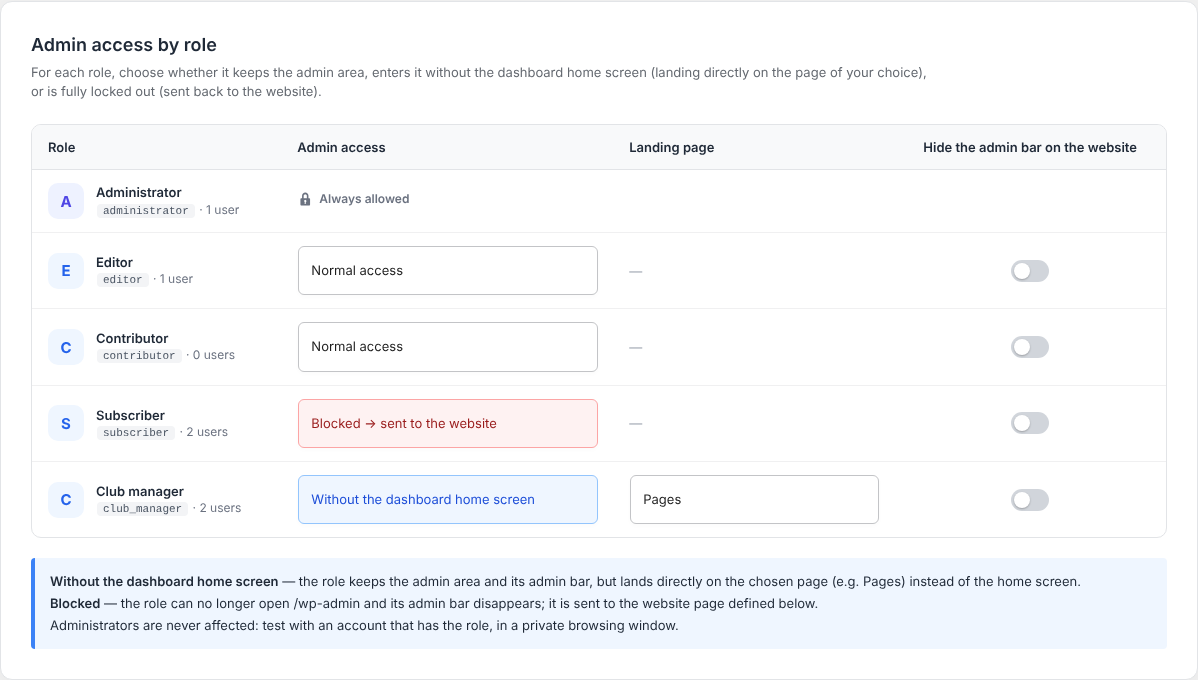Open Subscriber 'Blocked → sent to the website' dropdown
This screenshot has width=1198, height=680.
click(448, 423)
